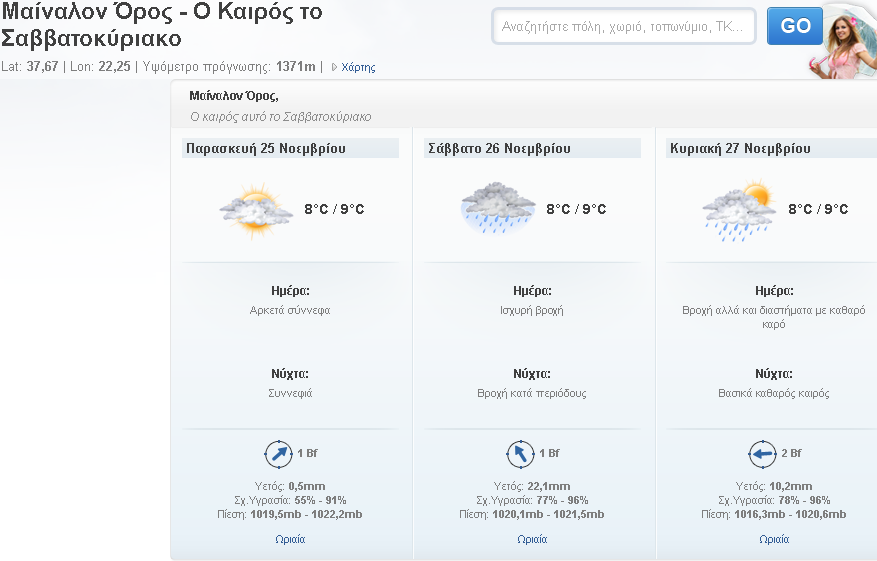Click the Friday partly cloudy sun icon

point(256,210)
